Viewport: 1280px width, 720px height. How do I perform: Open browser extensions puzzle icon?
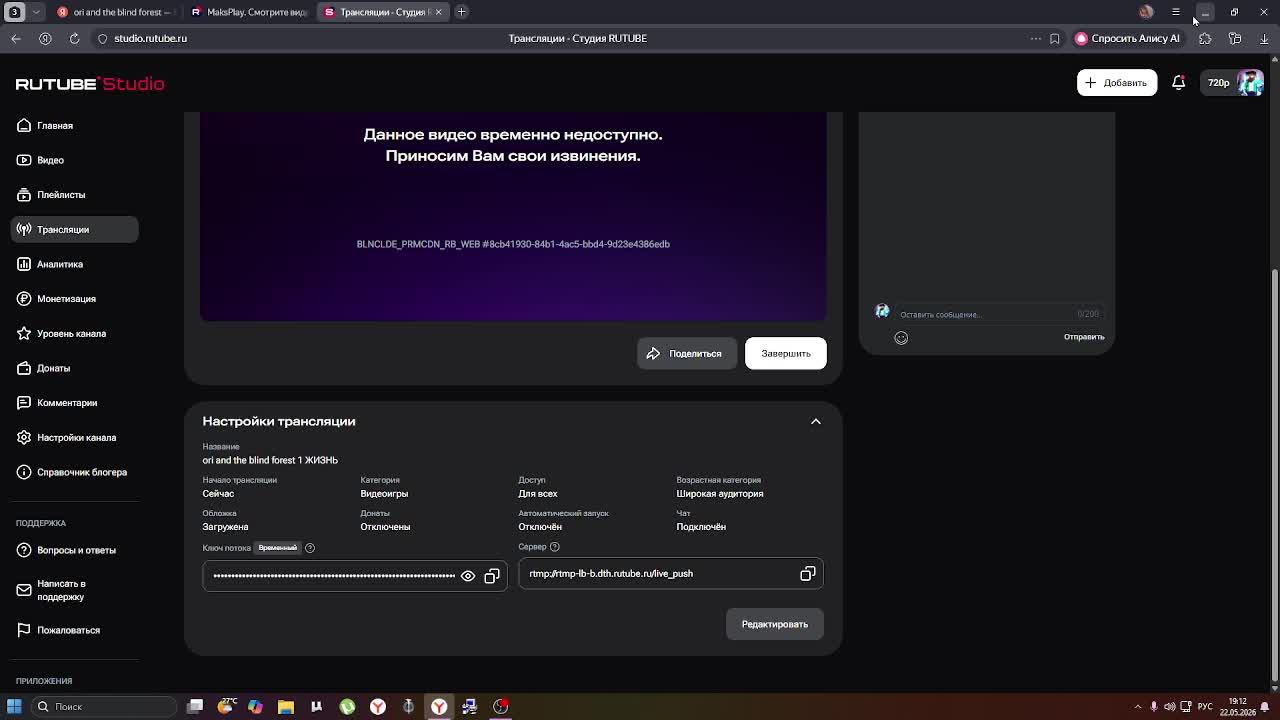click(x=1205, y=38)
